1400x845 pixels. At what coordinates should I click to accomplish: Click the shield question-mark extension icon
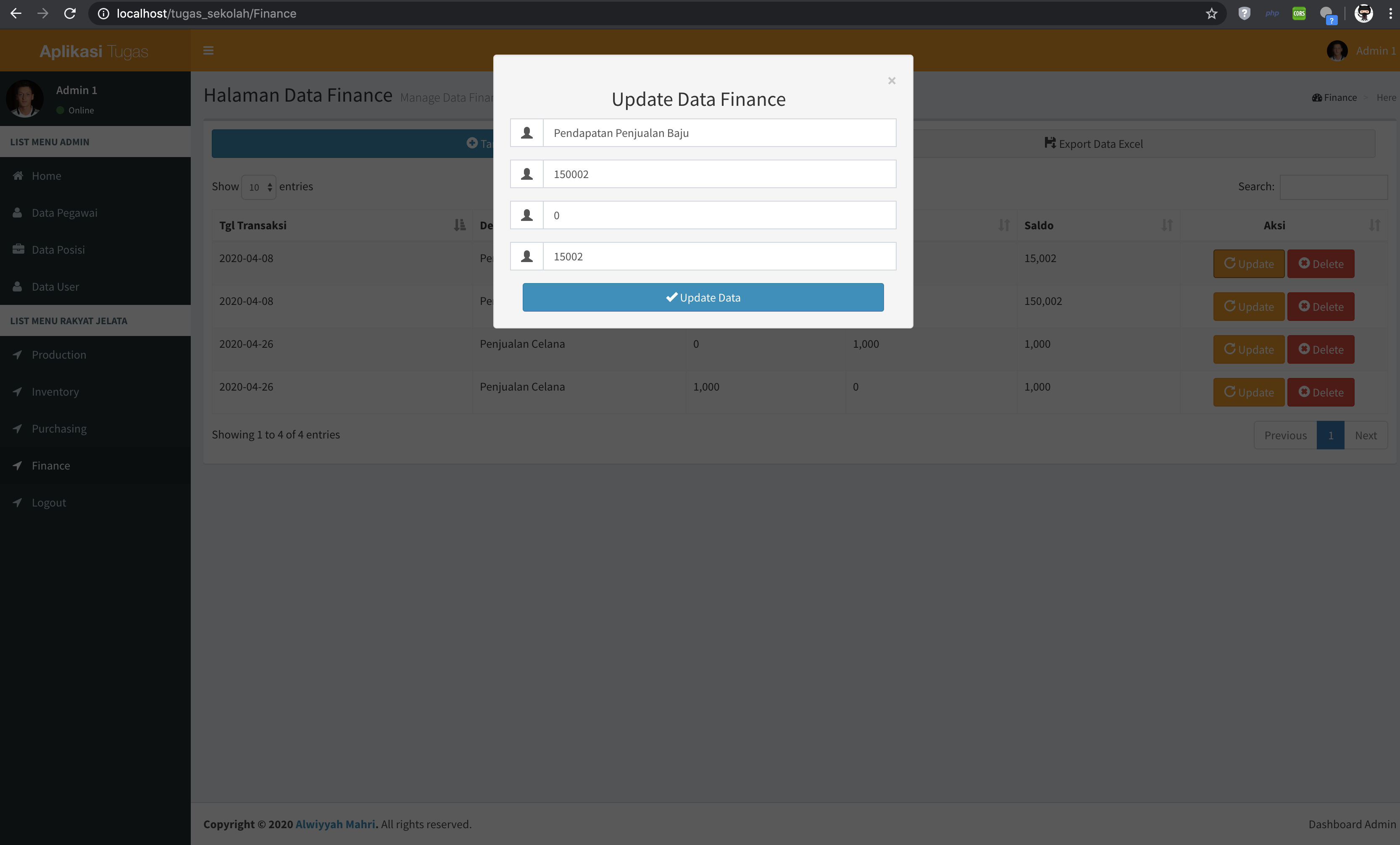tap(1244, 13)
